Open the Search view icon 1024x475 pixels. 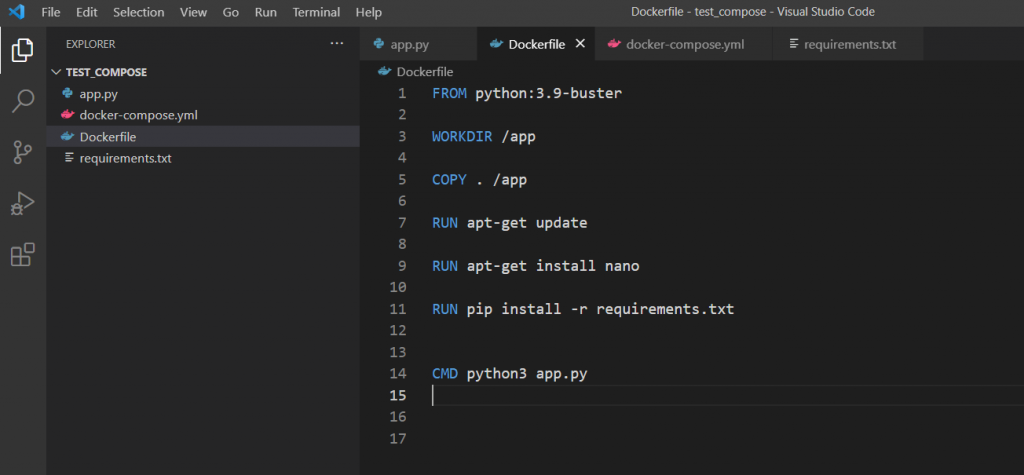pos(23,101)
